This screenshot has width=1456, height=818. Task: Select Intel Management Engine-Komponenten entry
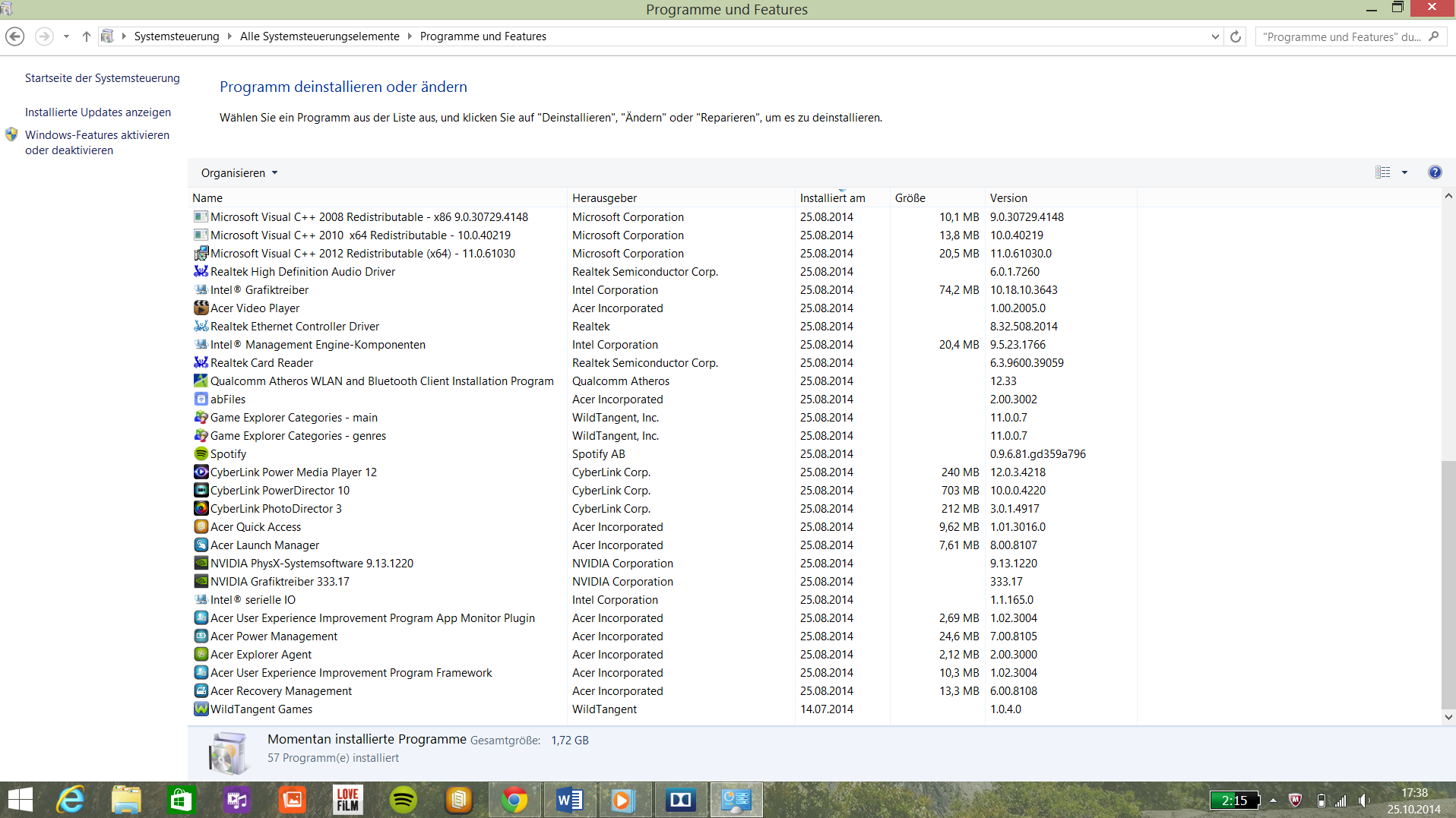(318, 344)
